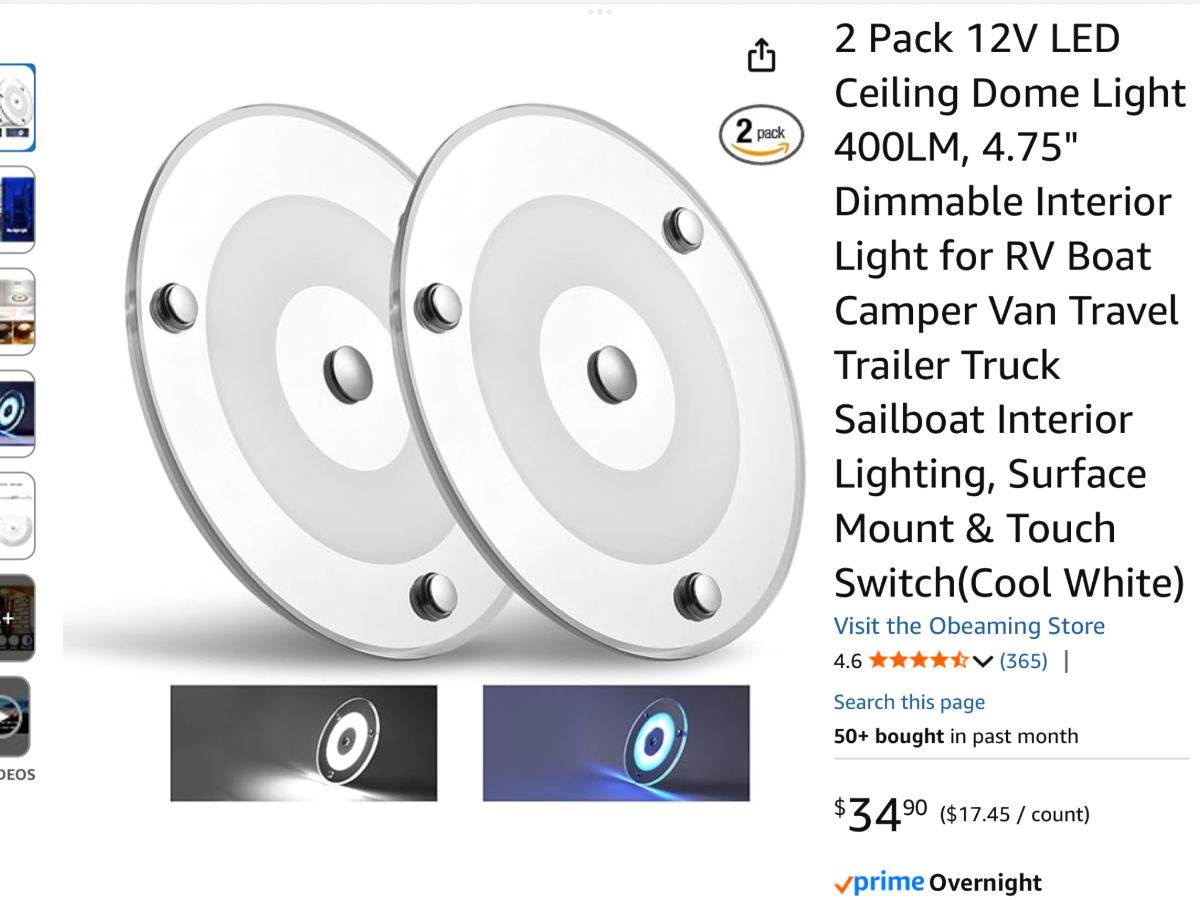The width and height of the screenshot is (1200, 900).
Task: Click the share icon above the product image
Action: (x=762, y=55)
